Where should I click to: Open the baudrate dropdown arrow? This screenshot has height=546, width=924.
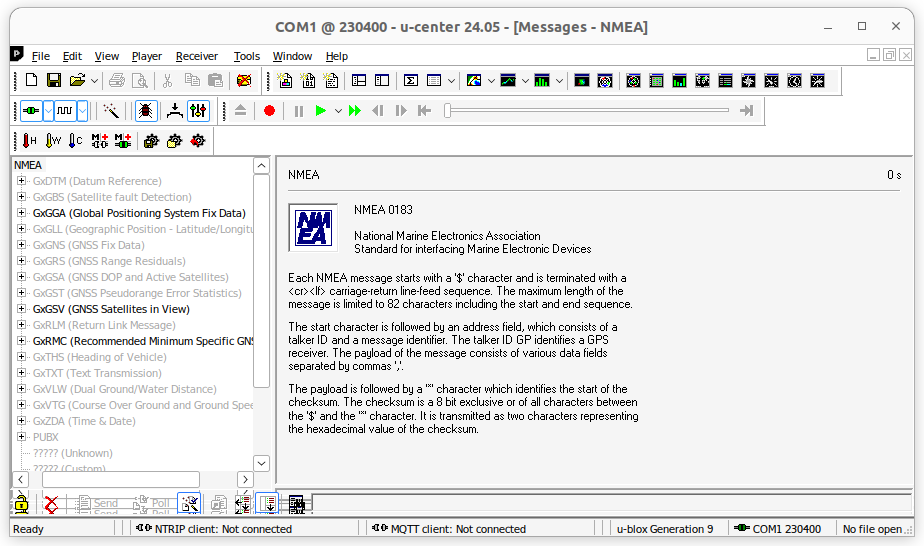pyautogui.click(x=82, y=111)
